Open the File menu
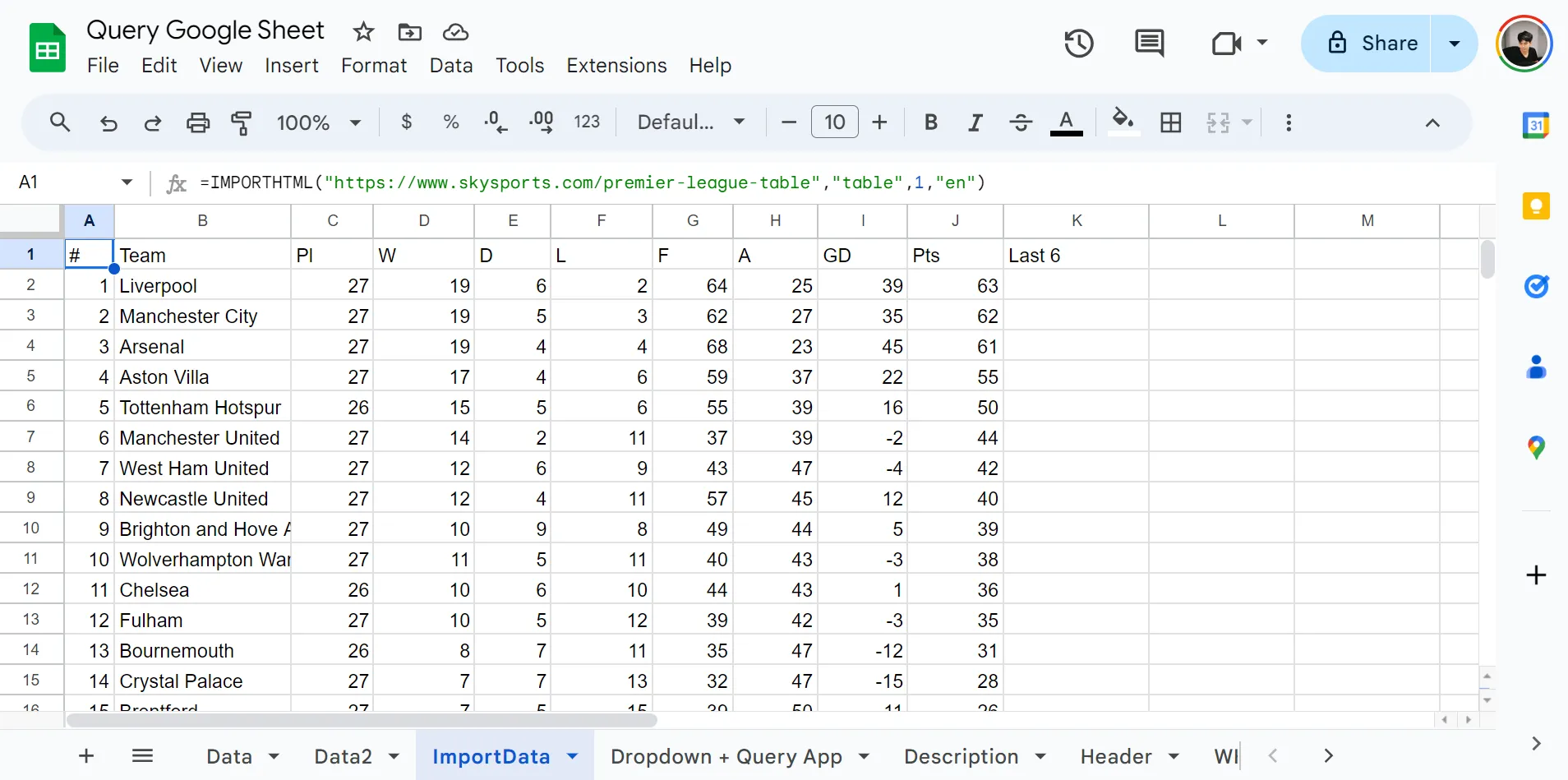1568x780 pixels. [103, 66]
